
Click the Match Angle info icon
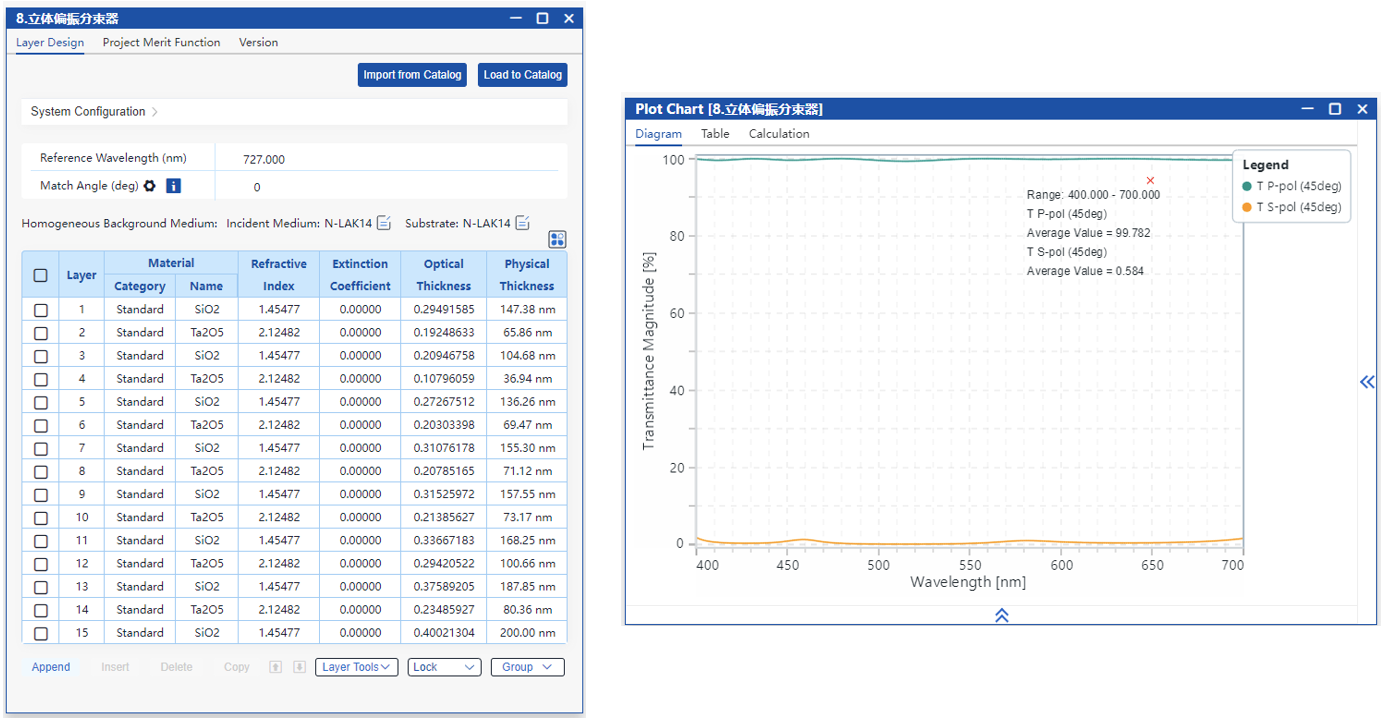coord(173,186)
